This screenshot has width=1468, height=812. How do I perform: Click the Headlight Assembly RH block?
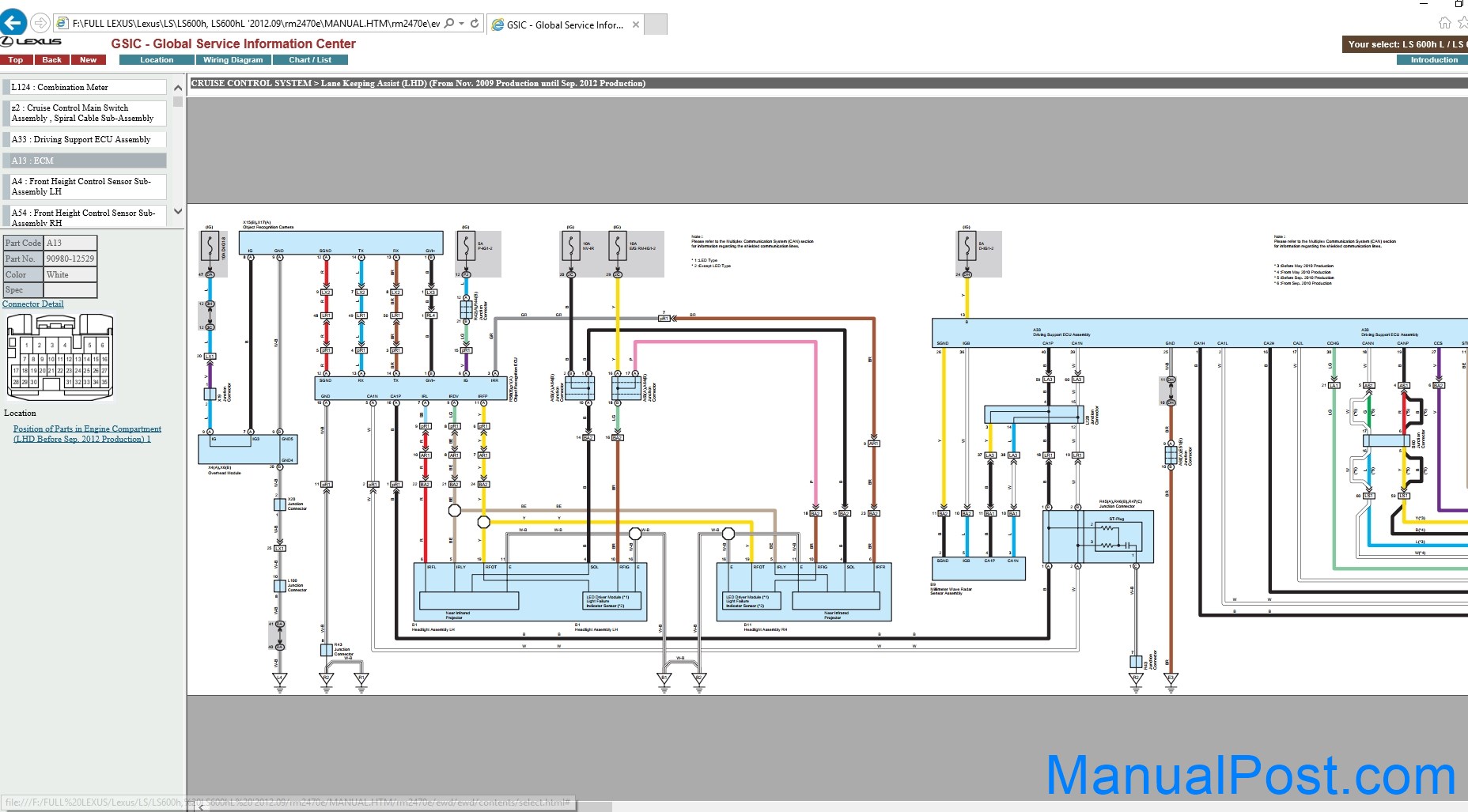pyautogui.click(x=804, y=591)
